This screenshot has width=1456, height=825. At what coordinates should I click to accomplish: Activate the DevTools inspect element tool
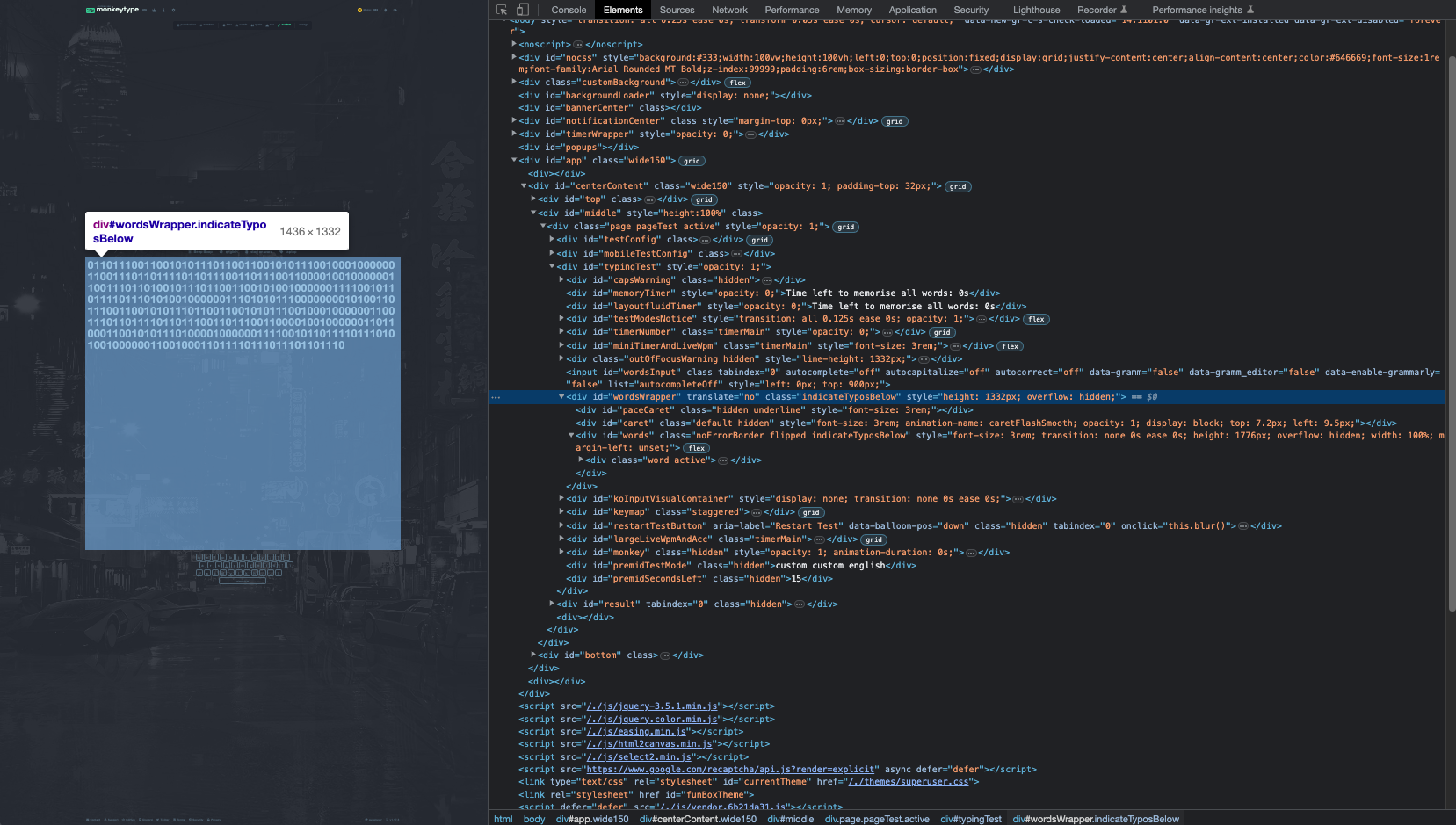pyautogui.click(x=503, y=10)
